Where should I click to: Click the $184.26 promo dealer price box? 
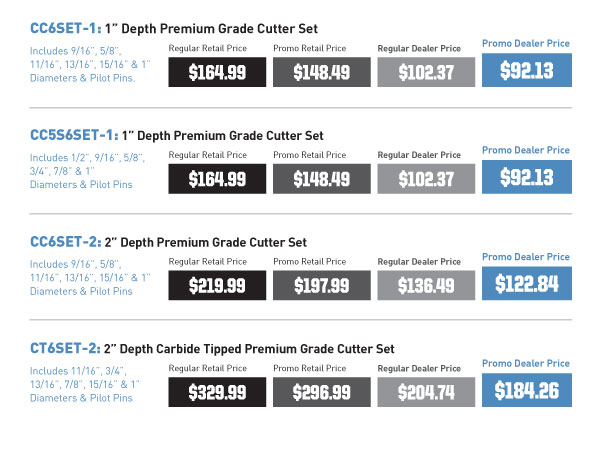click(527, 390)
